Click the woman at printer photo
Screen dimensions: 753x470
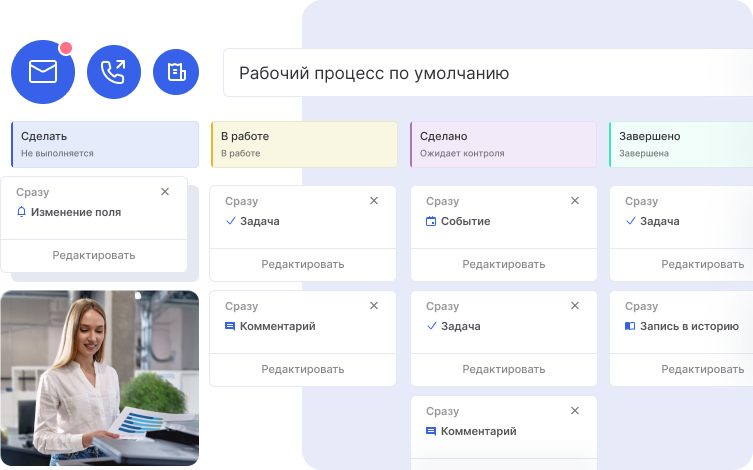100,378
